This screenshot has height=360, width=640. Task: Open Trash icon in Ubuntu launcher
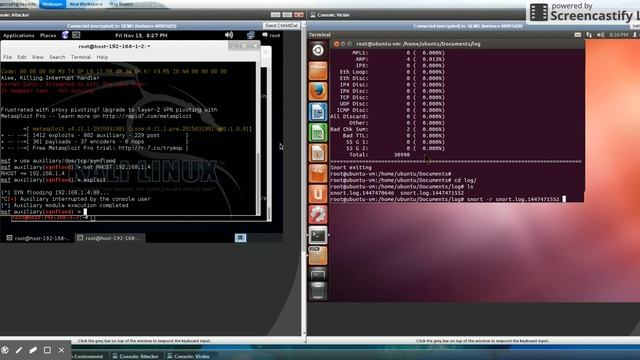pos(318,291)
